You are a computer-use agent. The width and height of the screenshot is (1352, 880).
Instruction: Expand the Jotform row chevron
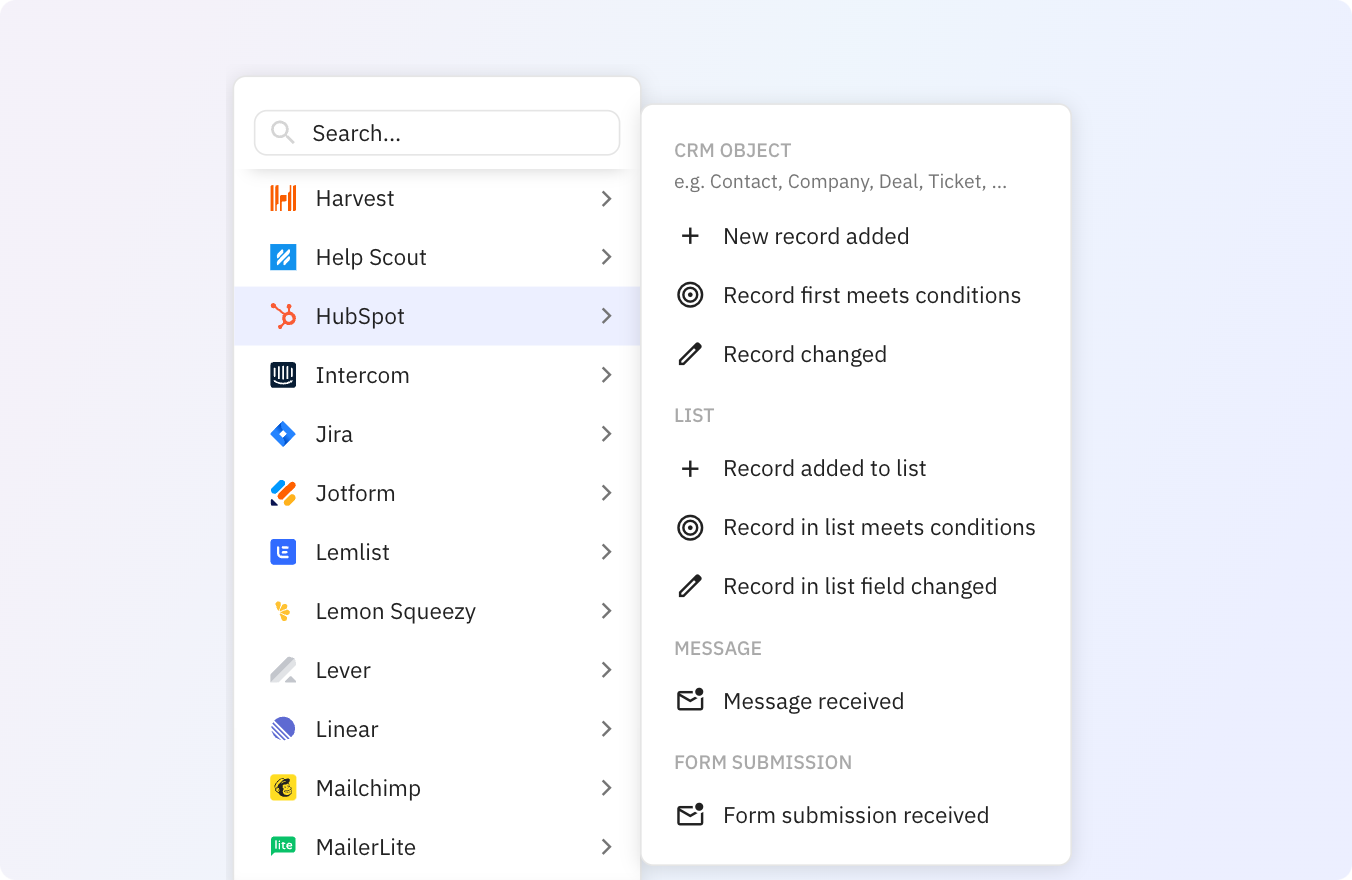tap(606, 493)
